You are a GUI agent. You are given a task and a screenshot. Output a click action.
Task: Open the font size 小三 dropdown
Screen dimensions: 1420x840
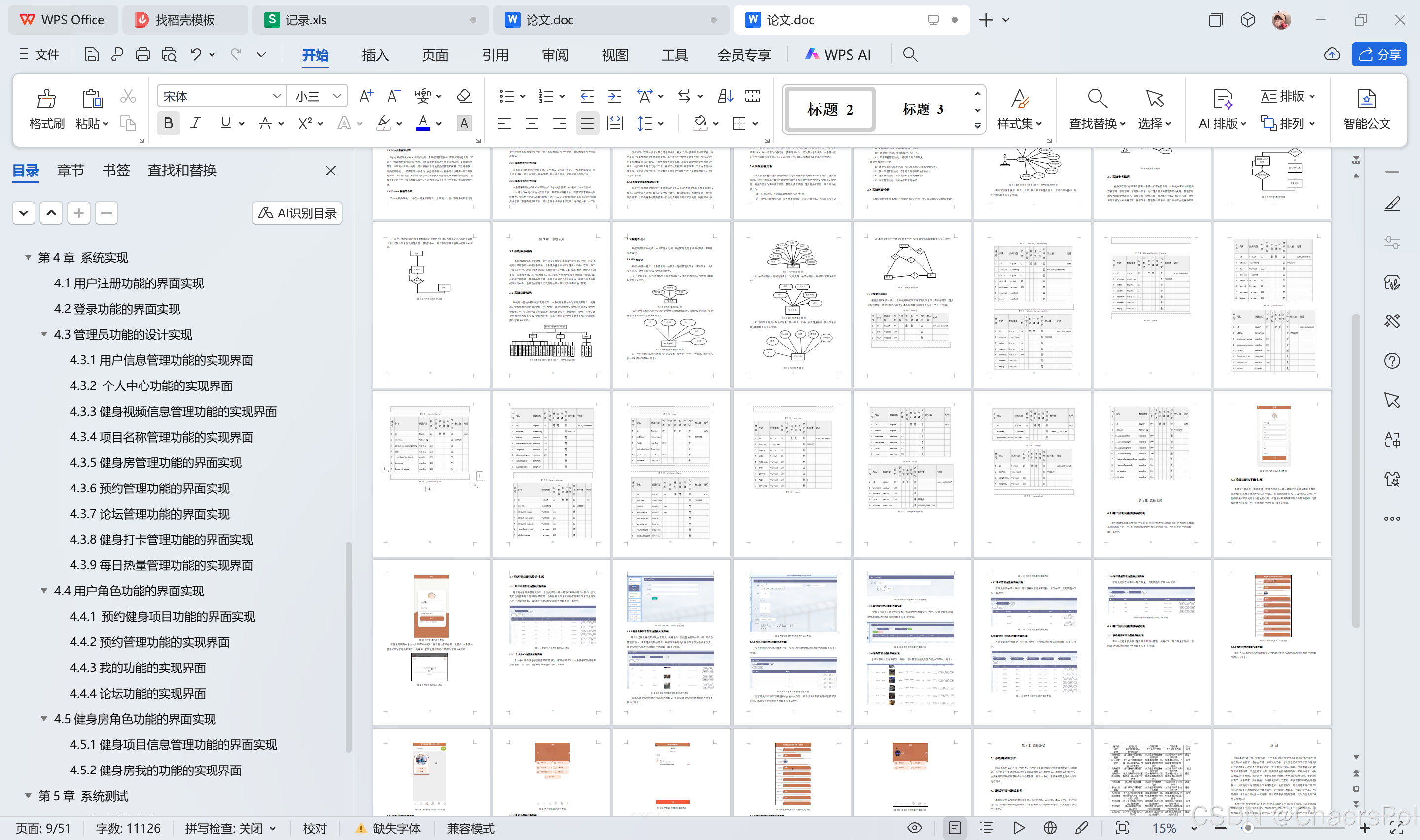[x=337, y=96]
